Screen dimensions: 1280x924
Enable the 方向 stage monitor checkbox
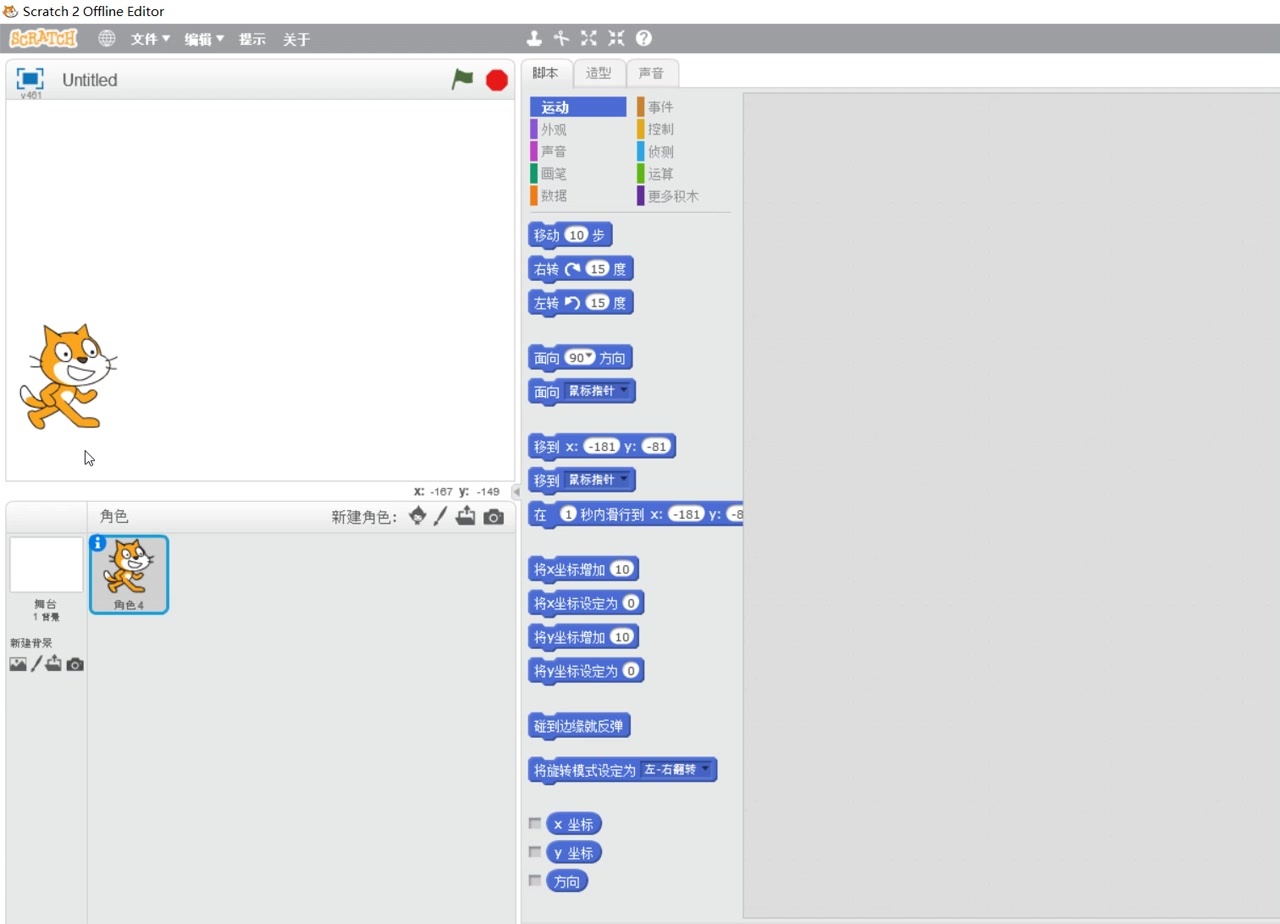[x=535, y=881]
